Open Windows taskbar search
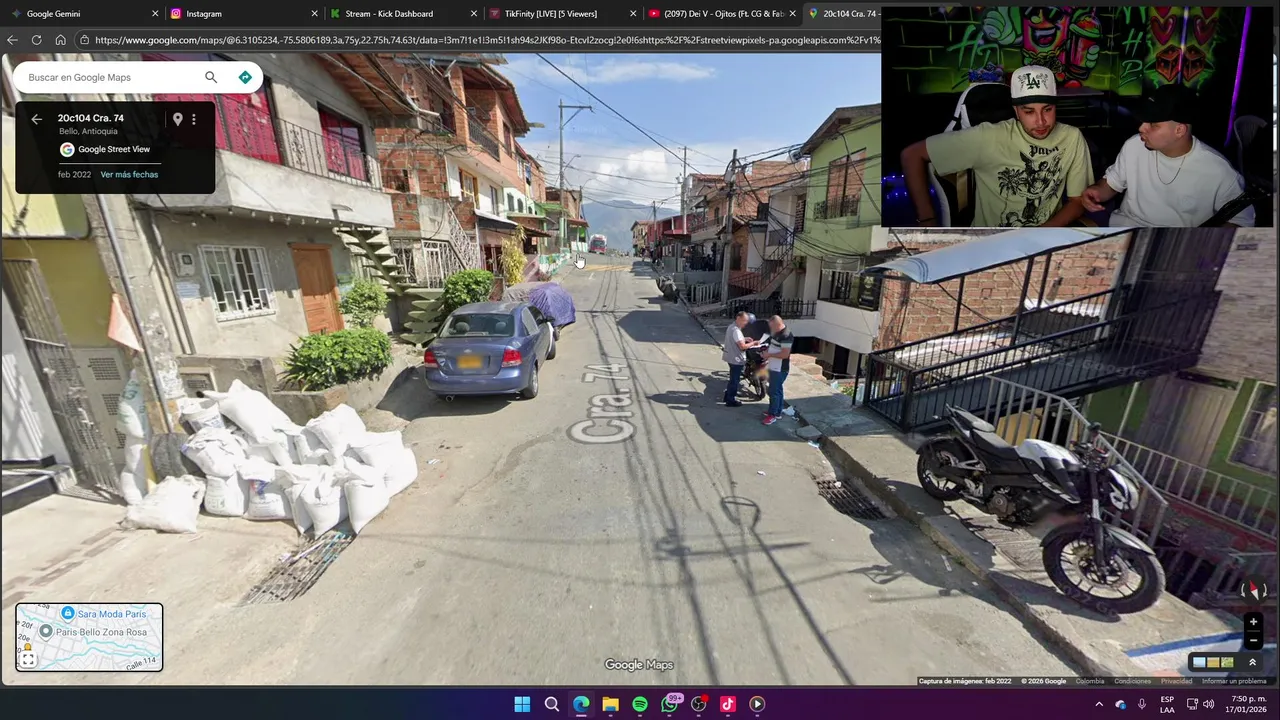Viewport: 1280px width, 720px height. tap(551, 704)
